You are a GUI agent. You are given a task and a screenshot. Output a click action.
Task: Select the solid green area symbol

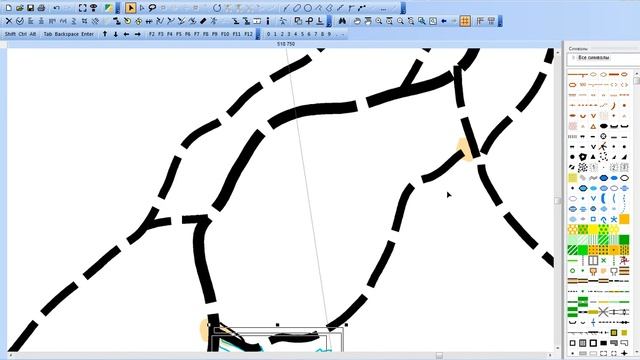tap(624, 240)
